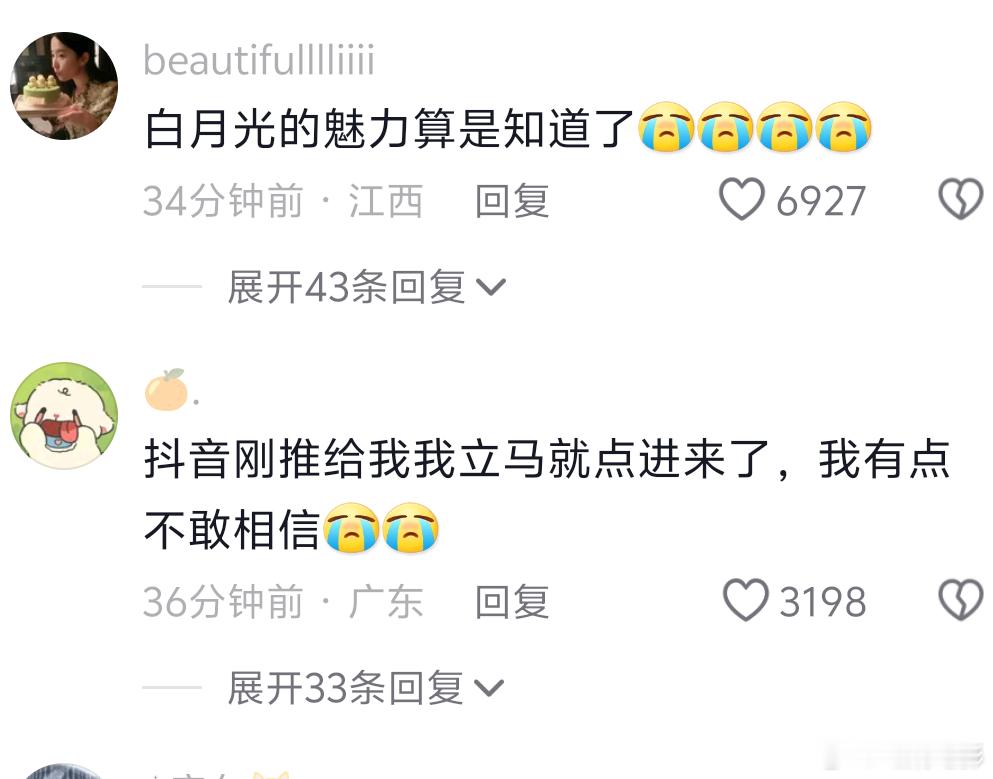Tap the broken heart beside 3198 likes
Image resolution: width=993 pixels, height=779 pixels.
point(961,600)
